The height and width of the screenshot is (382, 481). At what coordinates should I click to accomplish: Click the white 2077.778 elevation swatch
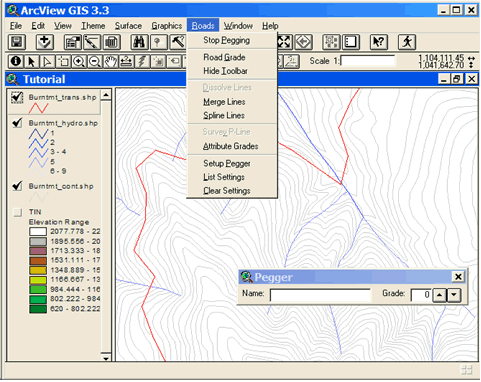[38, 231]
